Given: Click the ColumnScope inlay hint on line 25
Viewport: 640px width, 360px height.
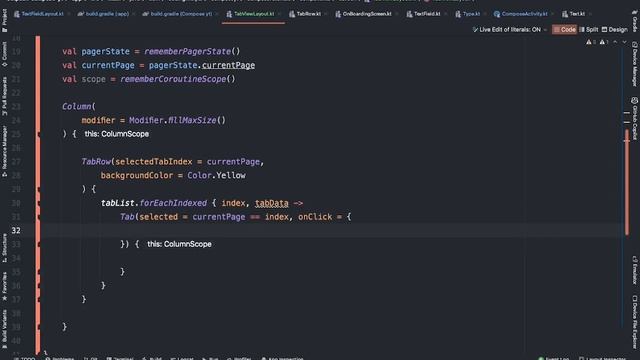Looking at the screenshot, I should pyautogui.click(x=117, y=134).
